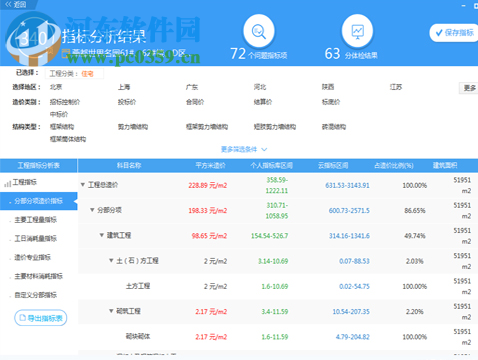Collapse the 土(石)方工程 row
This screenshot has height=360, width=478.
(111, 261)
